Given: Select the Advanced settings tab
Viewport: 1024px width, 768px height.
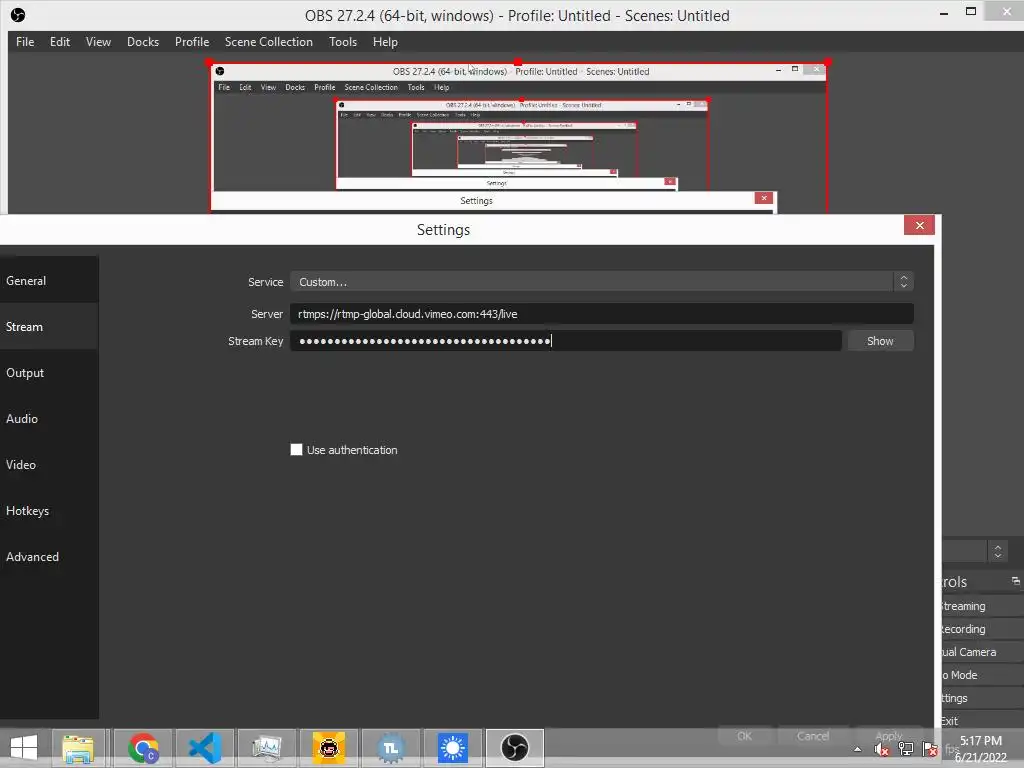Looking at the screenshot, I should click(49, 557).
